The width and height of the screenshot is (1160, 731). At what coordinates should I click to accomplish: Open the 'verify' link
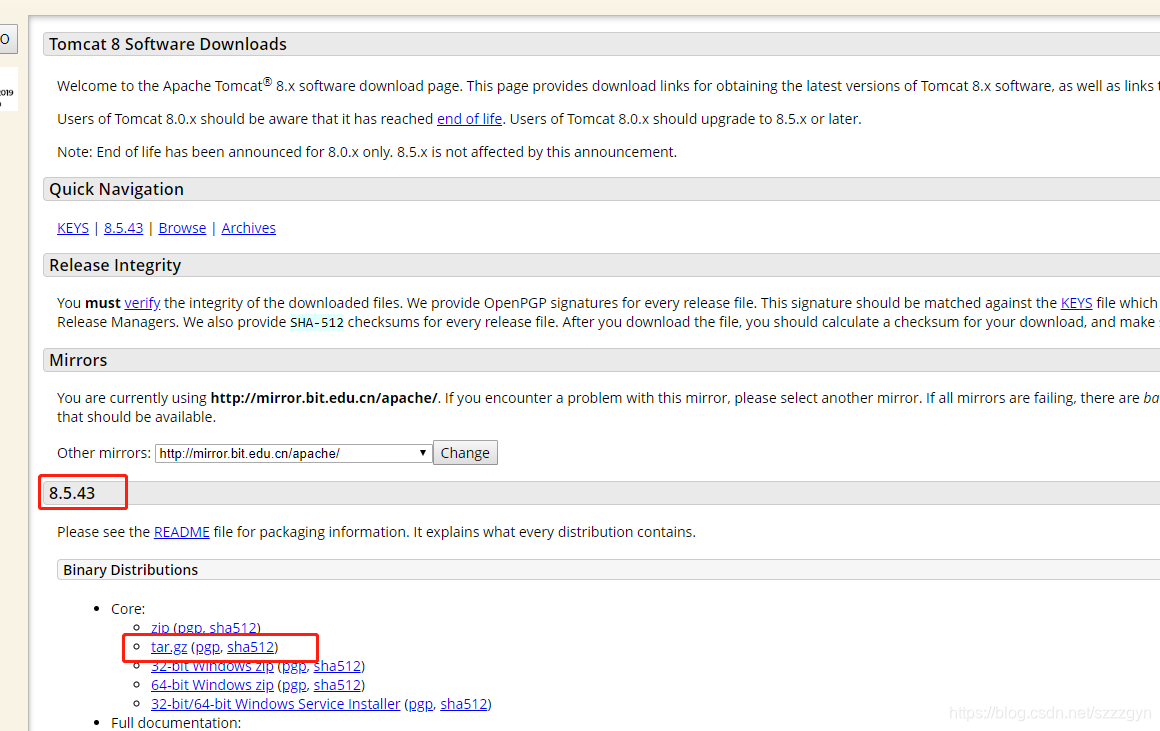142,303
